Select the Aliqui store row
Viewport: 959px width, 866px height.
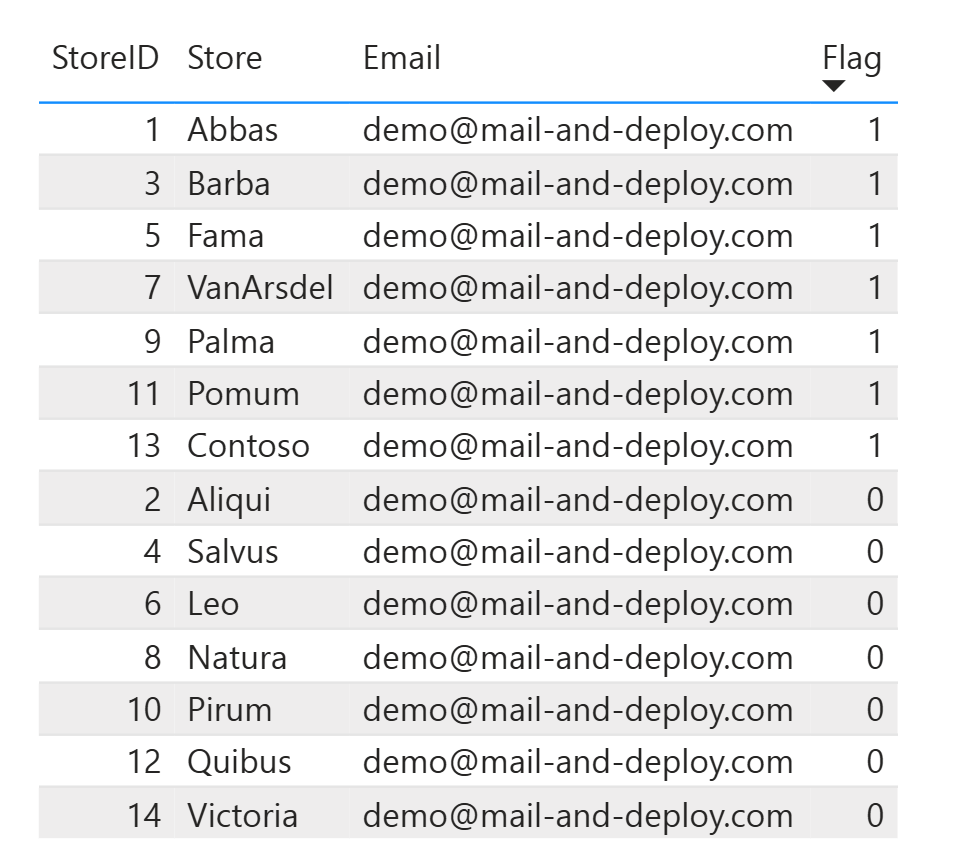(x=229, y=499)
